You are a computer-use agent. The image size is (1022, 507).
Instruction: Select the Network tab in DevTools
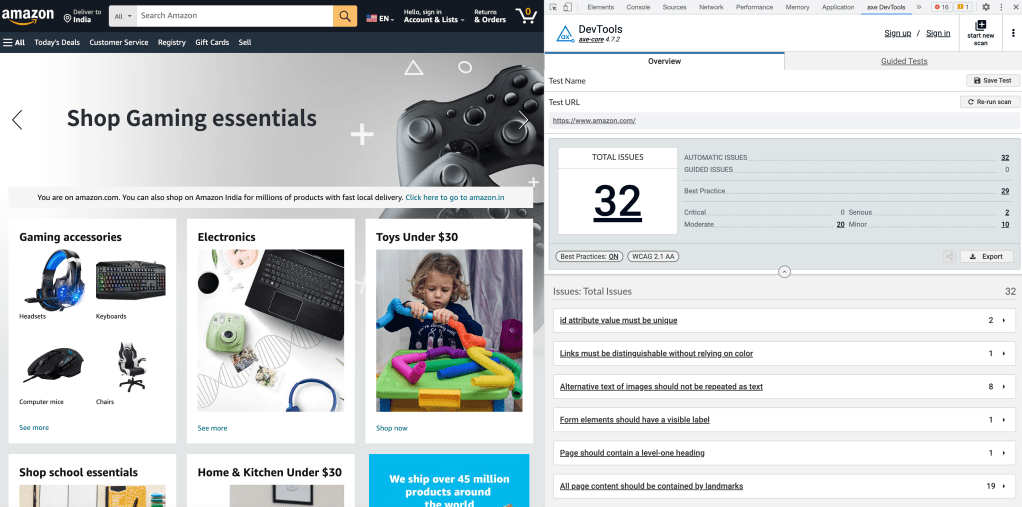[711, 7]
